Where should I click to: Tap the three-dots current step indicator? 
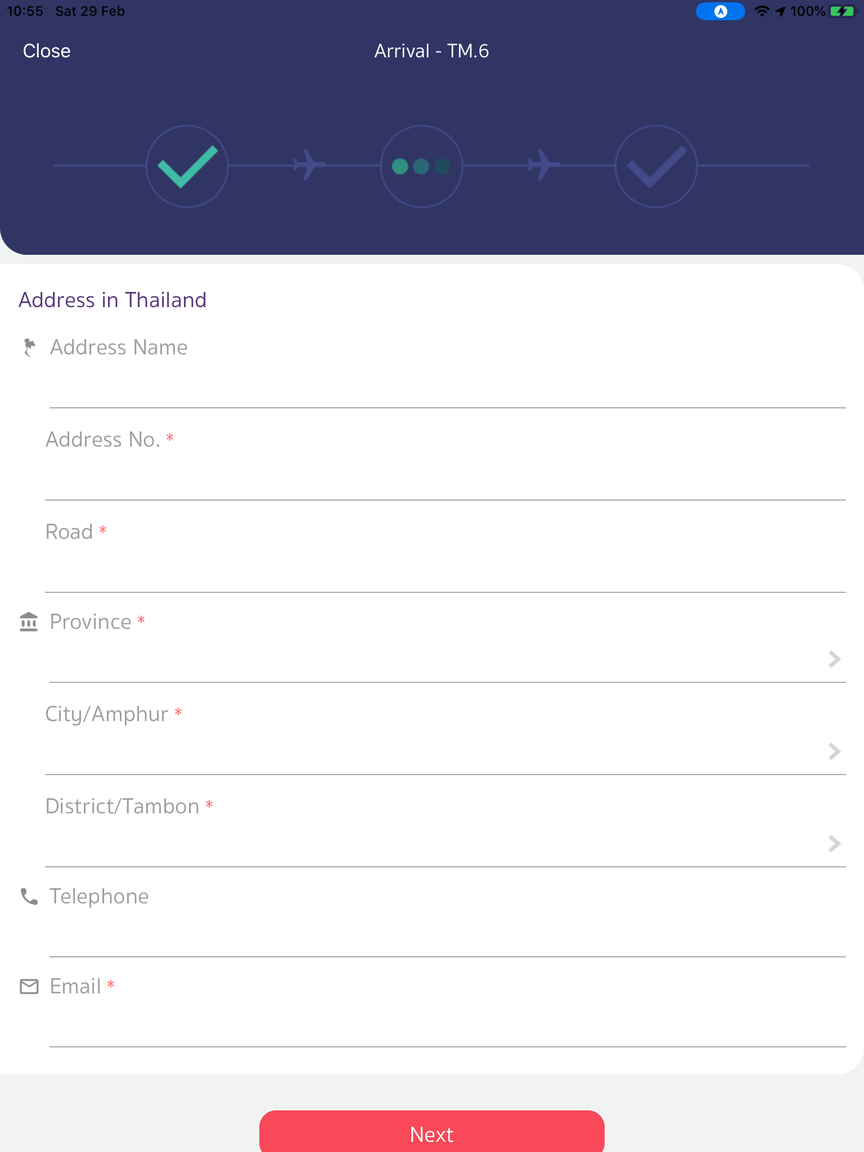pyautogui.click(x=421, y=166)
